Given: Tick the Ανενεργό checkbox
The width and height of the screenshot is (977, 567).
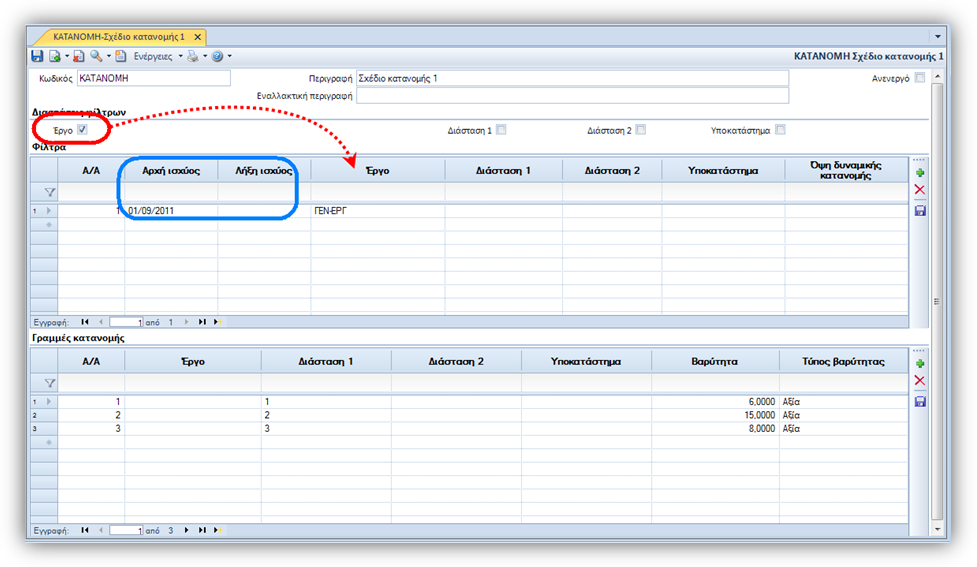Looking at the screenshot, I should (x=920, y=78).
